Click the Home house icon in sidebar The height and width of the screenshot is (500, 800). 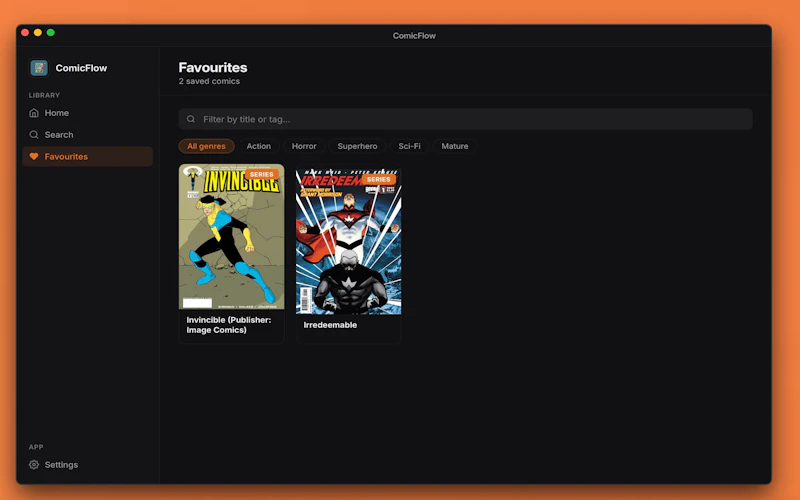coord(34,113)
